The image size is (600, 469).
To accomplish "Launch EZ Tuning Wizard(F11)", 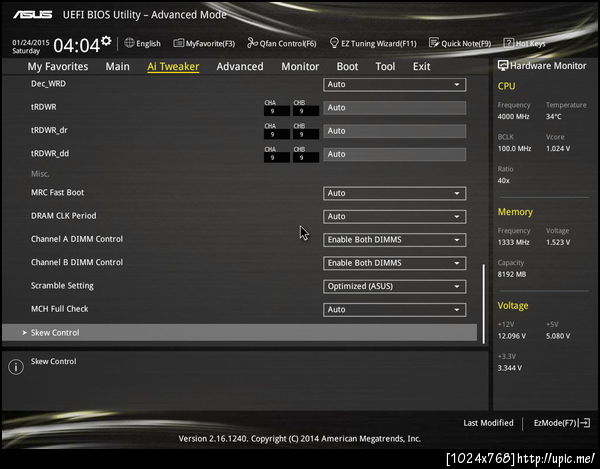I will [x=373, y=43].
